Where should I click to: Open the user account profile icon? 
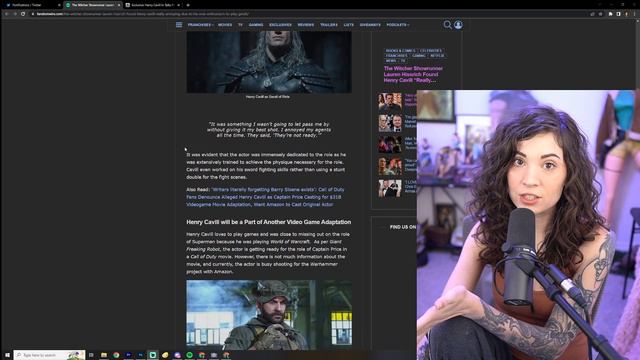pyautogui.click(x=458, y=25)
